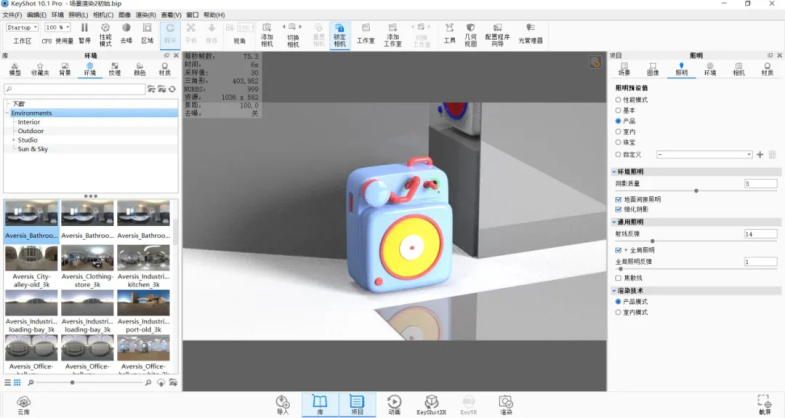This screenshot has height=418, width=785.
Task: Open 几何视图 geometry view
Action: click(469, 33)
